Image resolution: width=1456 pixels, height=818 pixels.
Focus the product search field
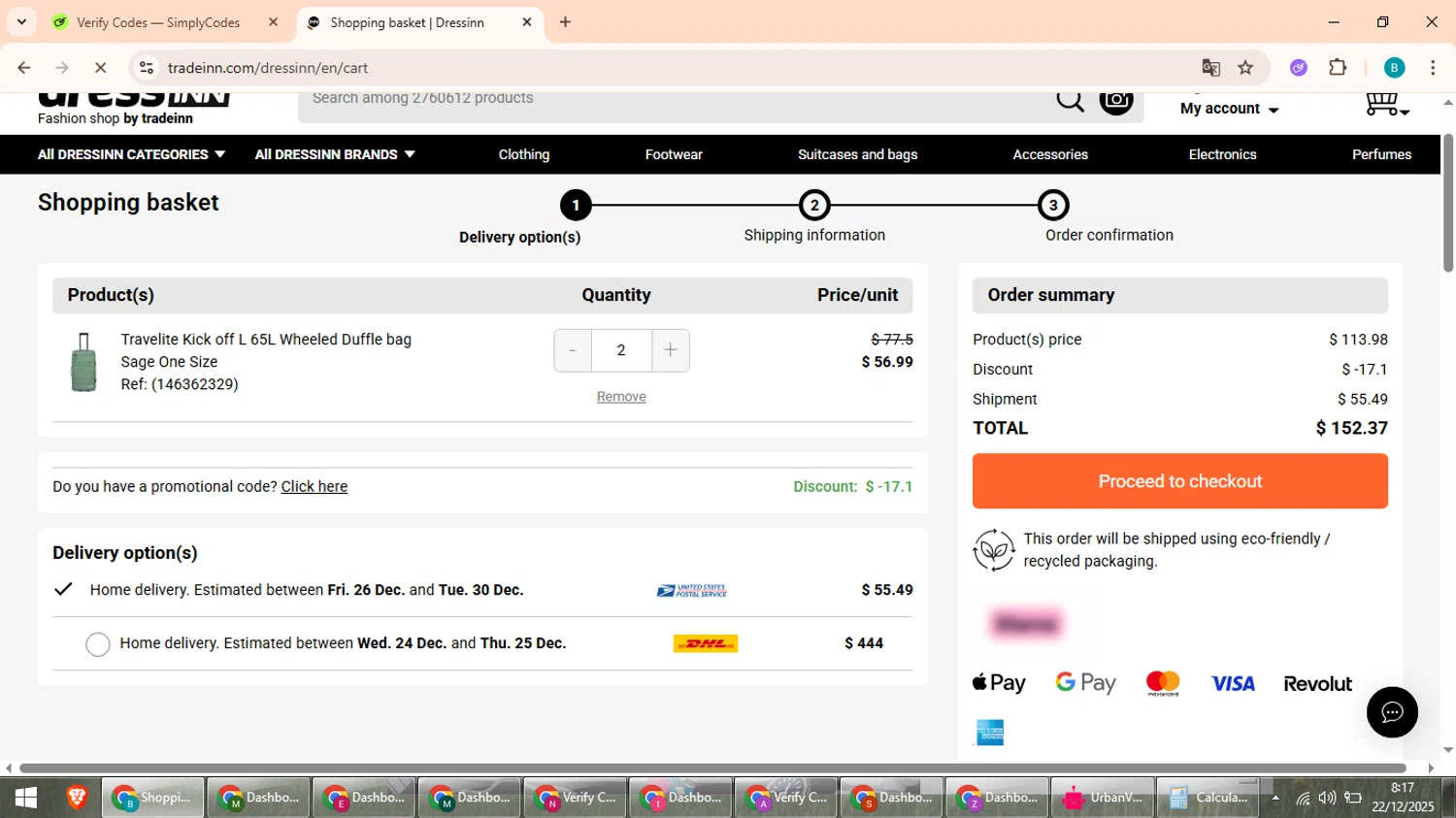click(675, 101)
